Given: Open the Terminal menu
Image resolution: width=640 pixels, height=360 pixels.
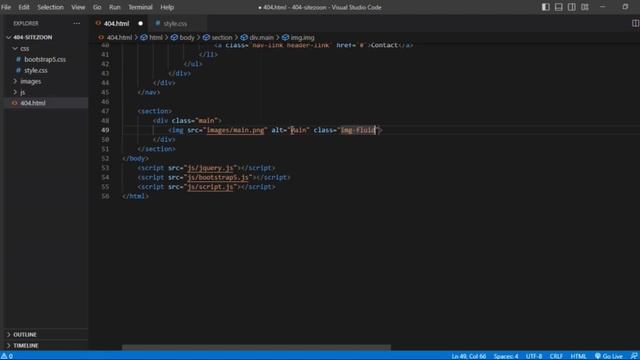Looking at the screenshot, I should 140,7.
